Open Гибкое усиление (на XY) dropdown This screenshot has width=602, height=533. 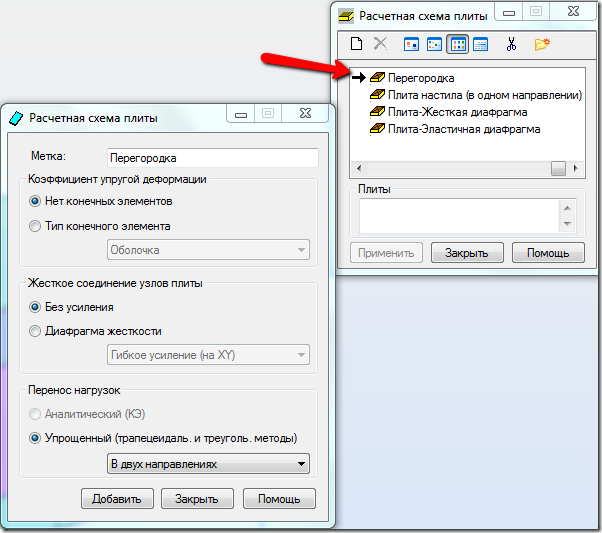(x=208, y=355)
